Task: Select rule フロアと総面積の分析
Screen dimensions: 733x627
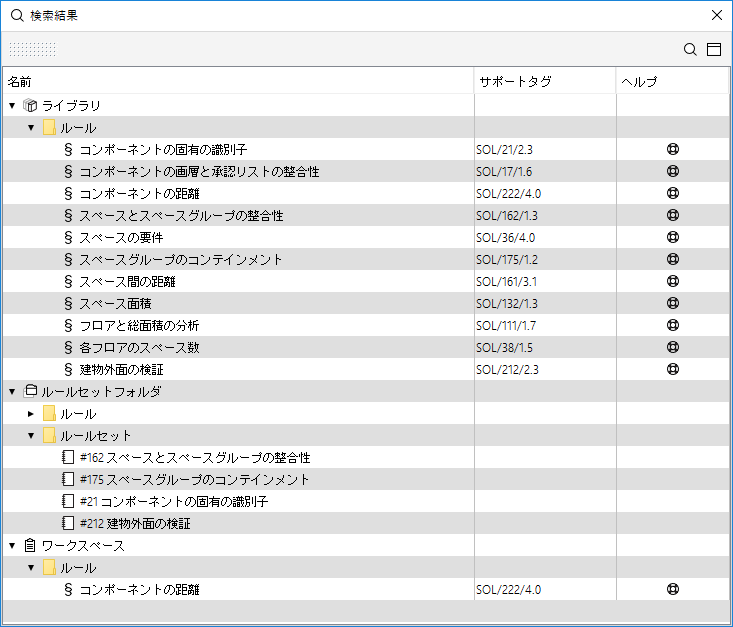Action: [139, 325]
